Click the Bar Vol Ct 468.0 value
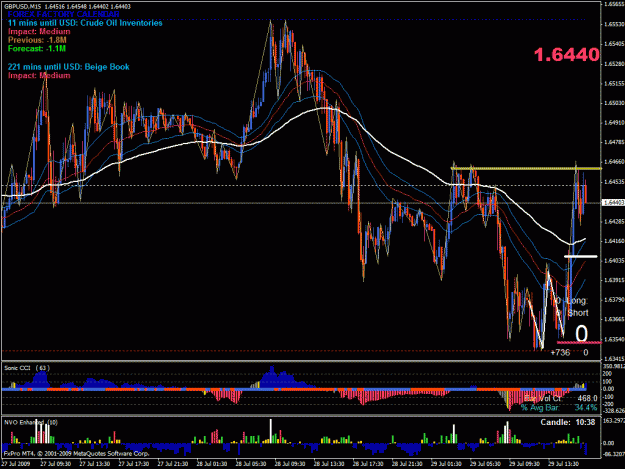This screenshot has height=469, width=625. coord(560,398)
